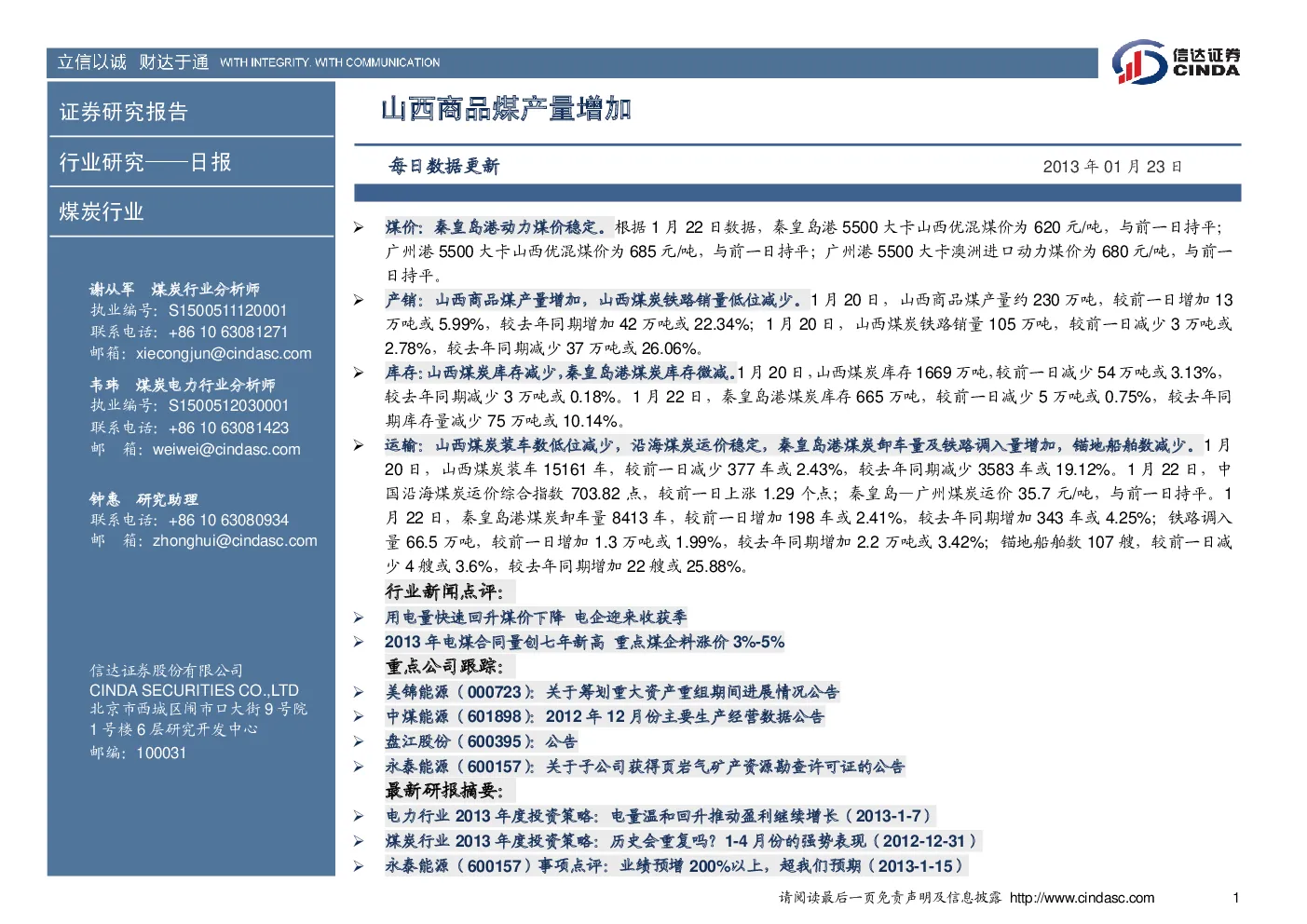Click phone number +86 10 63081423
Screen dimensions: 1307x924
coord(228,428)
